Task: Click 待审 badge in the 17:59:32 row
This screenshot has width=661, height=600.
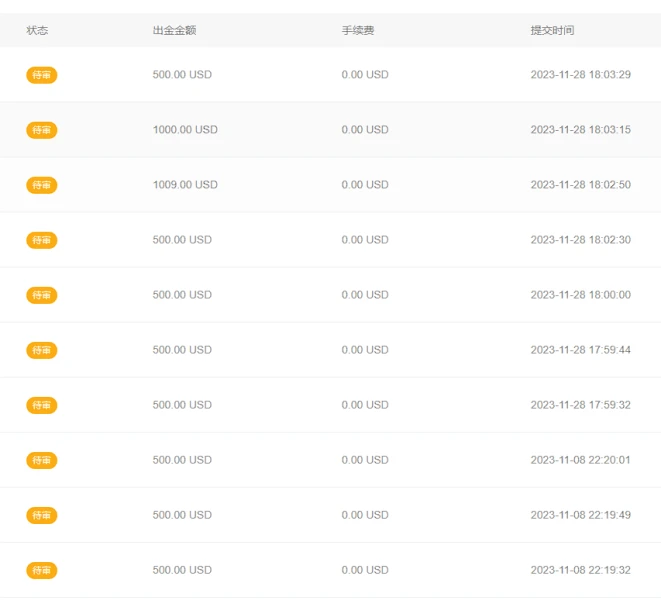Action: 42,405
